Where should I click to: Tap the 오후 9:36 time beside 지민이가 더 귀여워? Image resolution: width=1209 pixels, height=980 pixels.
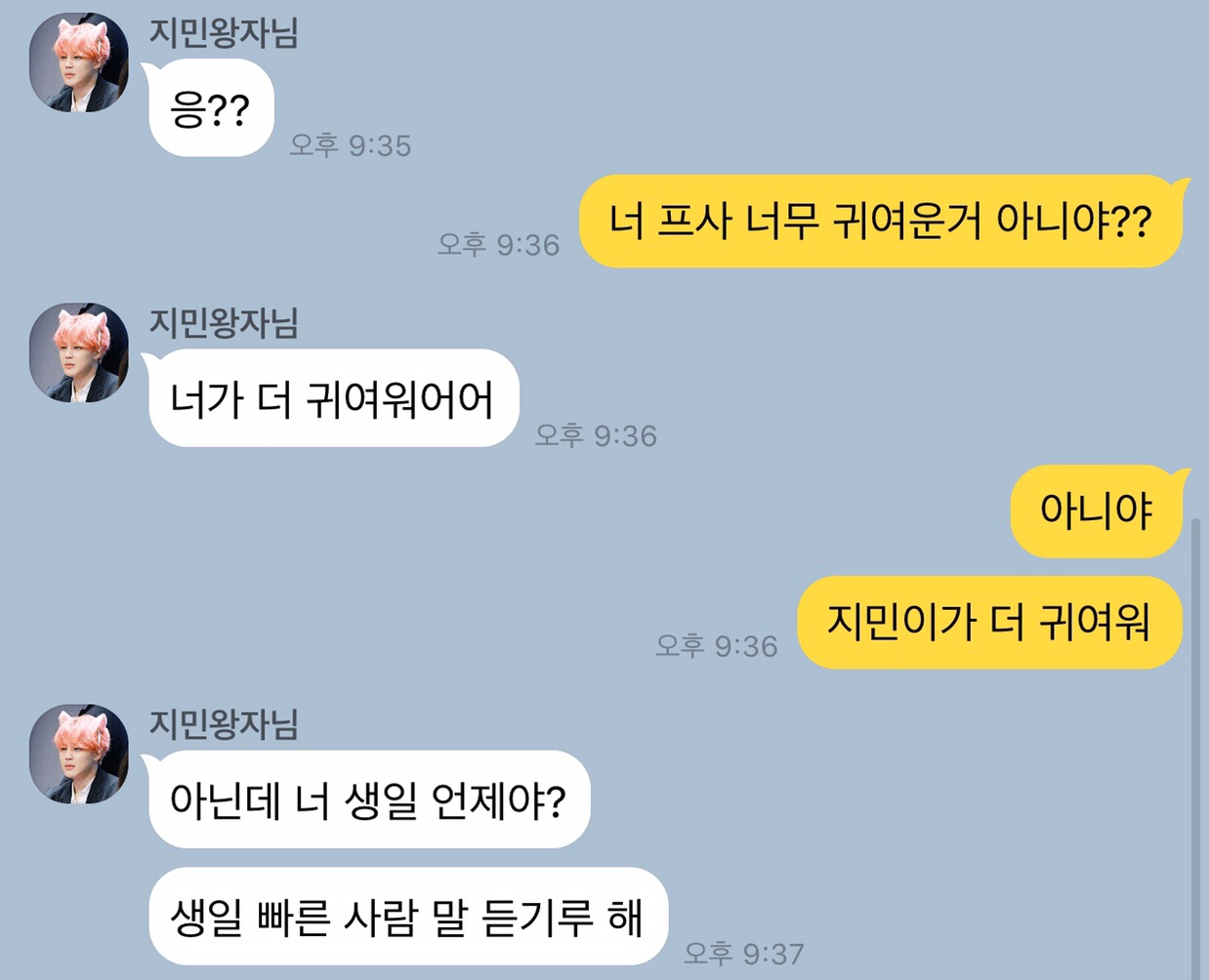(717, 645)
